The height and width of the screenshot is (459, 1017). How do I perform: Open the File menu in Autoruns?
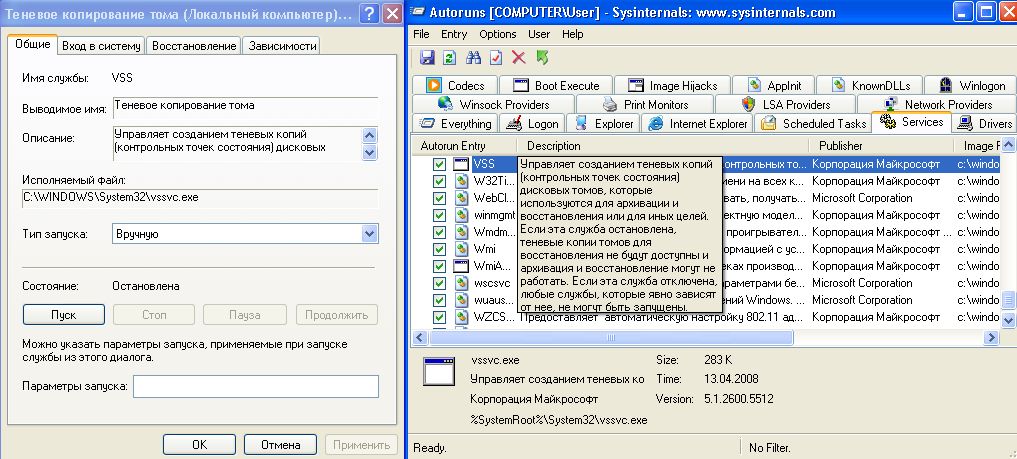point(421,34)
